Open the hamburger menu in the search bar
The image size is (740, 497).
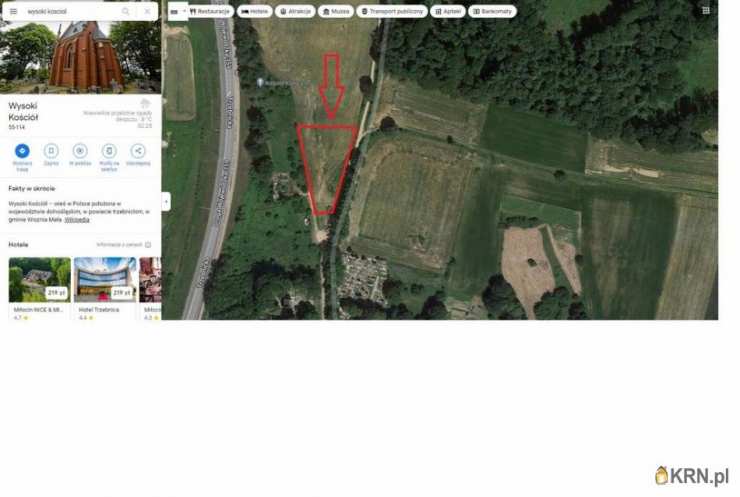(13, 11)
